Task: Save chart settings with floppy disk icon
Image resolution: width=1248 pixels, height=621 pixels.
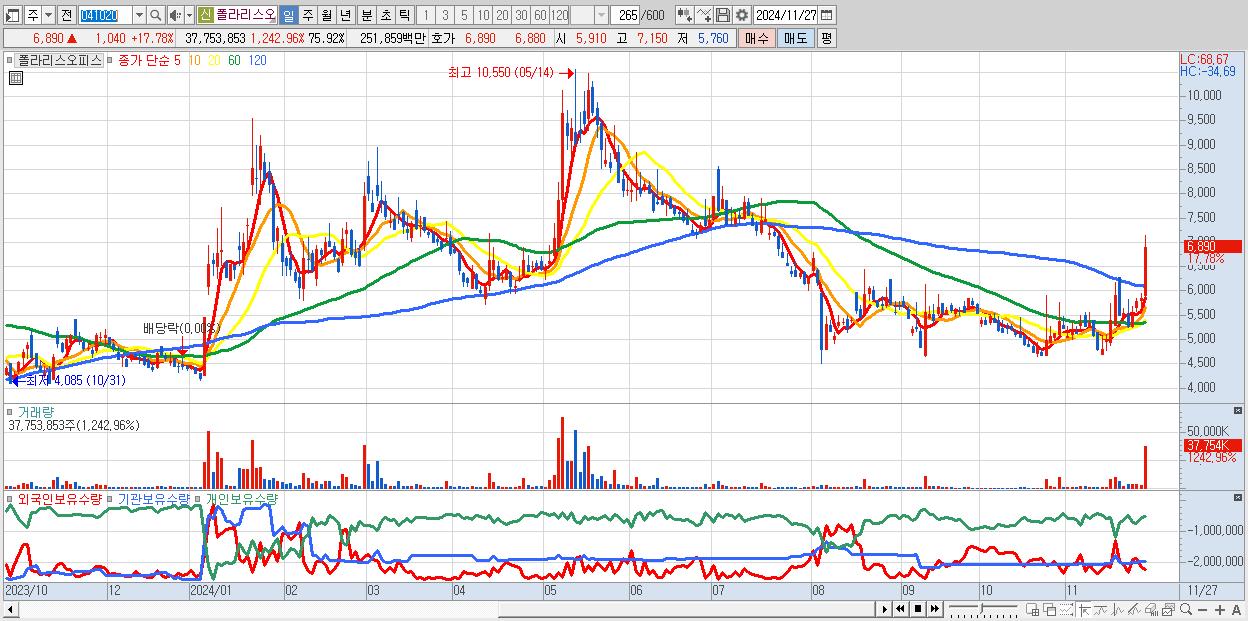Action: tap(723, 15)
